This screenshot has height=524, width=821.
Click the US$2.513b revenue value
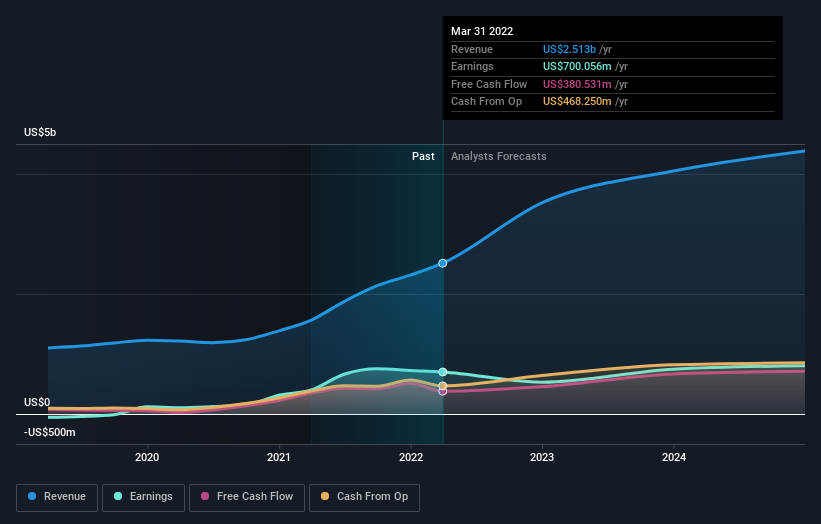pyautogui.click(x=569, y=49)
